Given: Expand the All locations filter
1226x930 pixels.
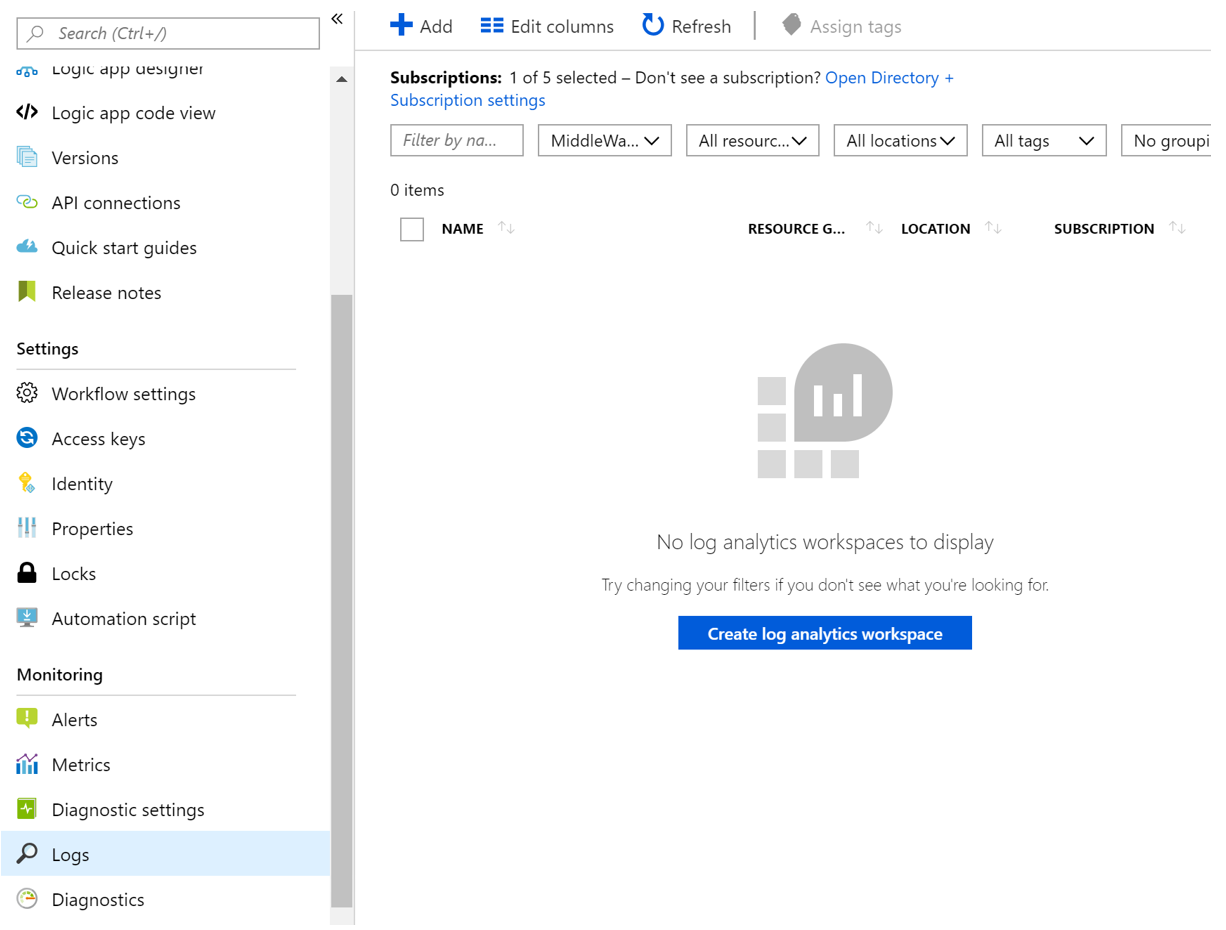Looking at the screenshot, I should pos(900,140).
